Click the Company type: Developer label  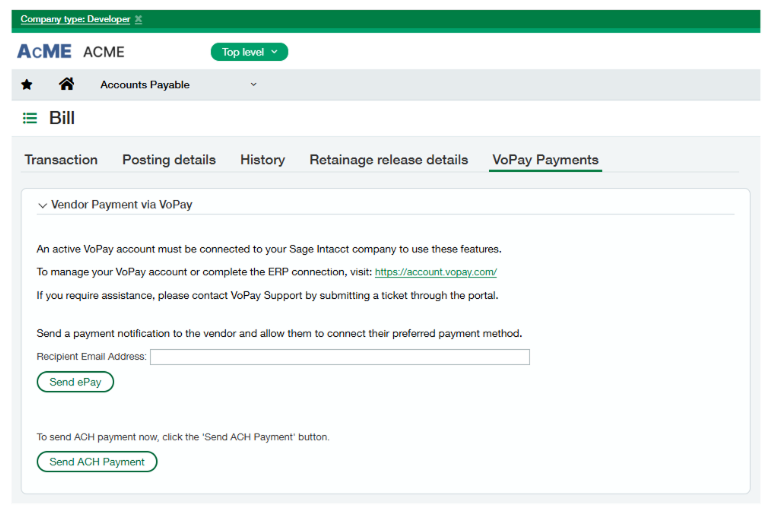[75, 19]
